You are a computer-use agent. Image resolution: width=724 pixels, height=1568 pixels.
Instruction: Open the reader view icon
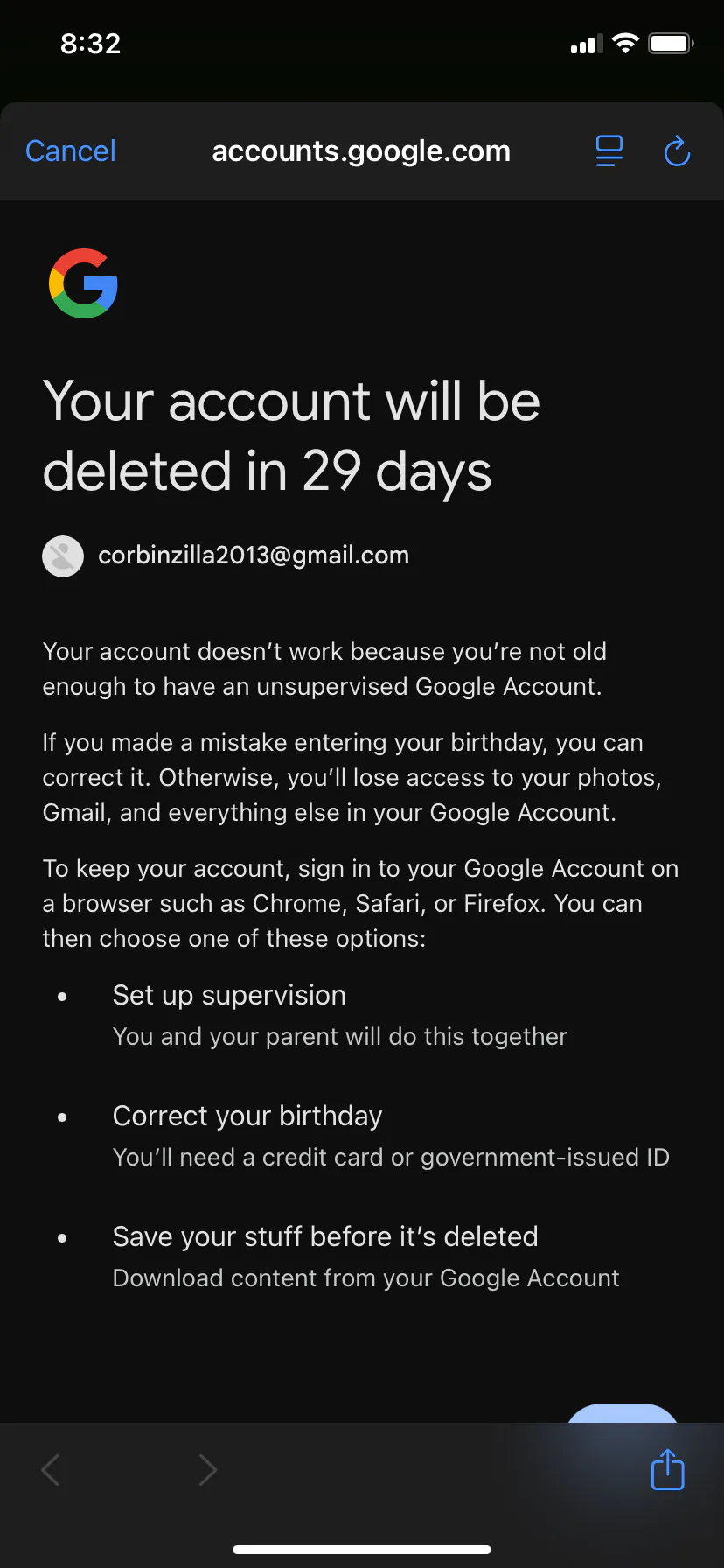[609, 151]
